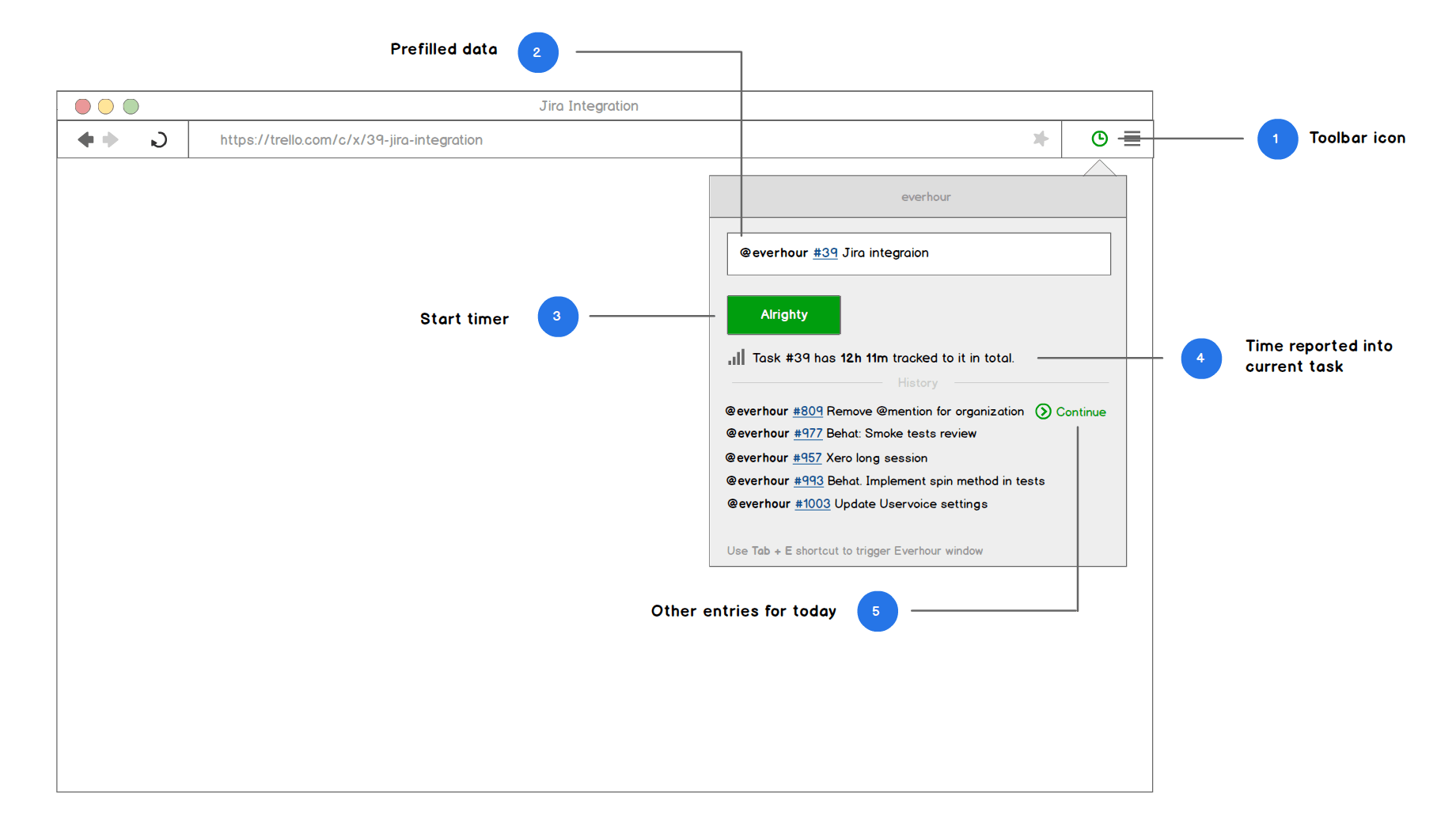1456x839 pixels.
Task: Reload the page with refresh icon
Action: pyautogui.click(x=158, y=140)
